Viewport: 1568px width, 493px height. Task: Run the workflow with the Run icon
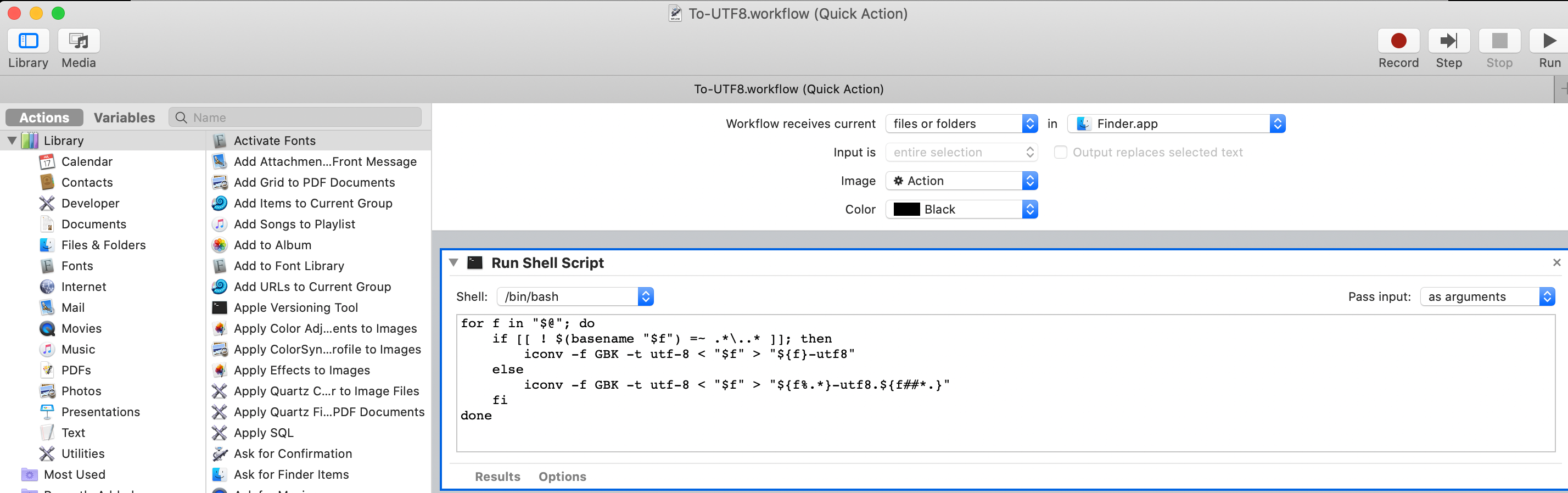(1549, 41)
